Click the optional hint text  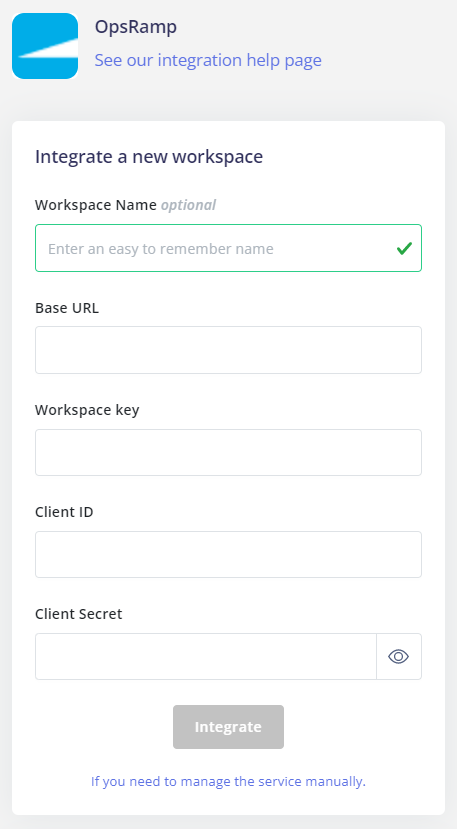[x=188, y=205]
